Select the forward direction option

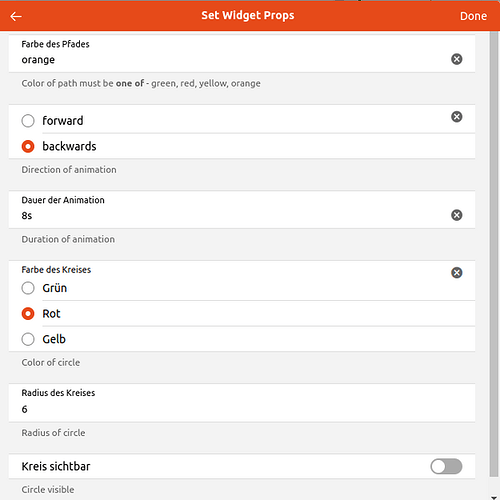pyautogui.click(x=28, y=121)
